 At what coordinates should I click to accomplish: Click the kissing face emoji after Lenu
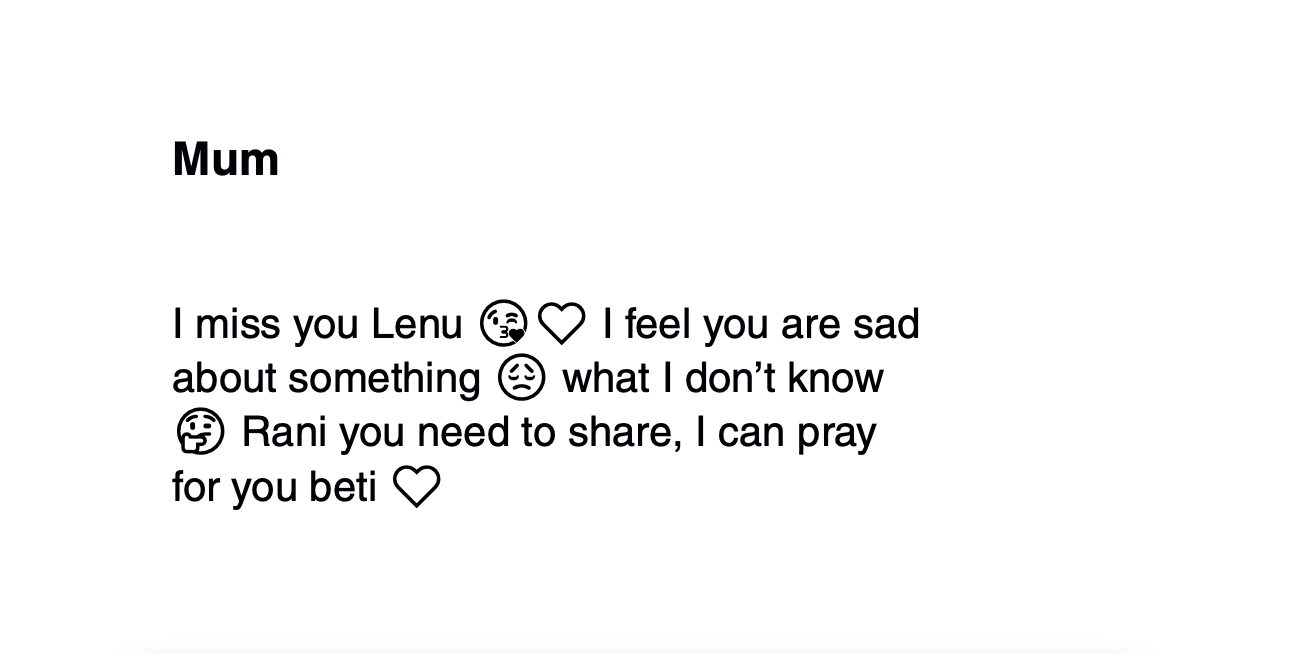coord(503,324)
